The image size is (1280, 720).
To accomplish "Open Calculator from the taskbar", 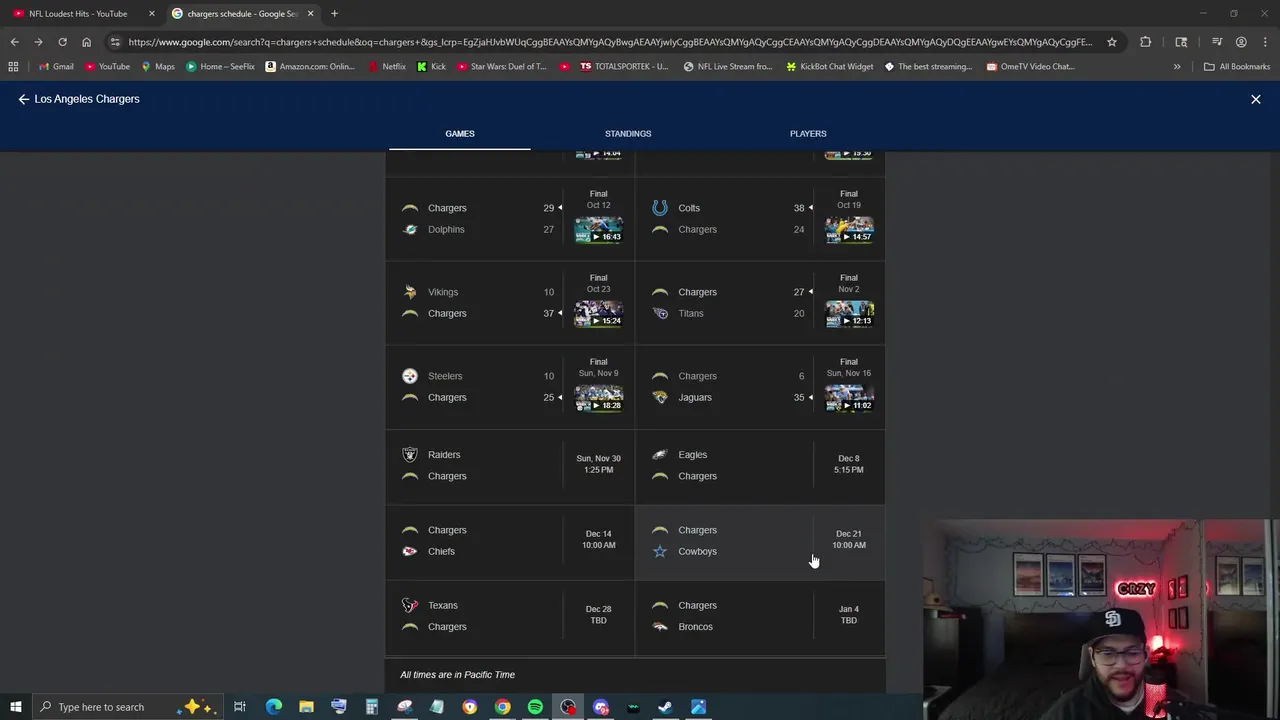I will [x=371, y=707].
